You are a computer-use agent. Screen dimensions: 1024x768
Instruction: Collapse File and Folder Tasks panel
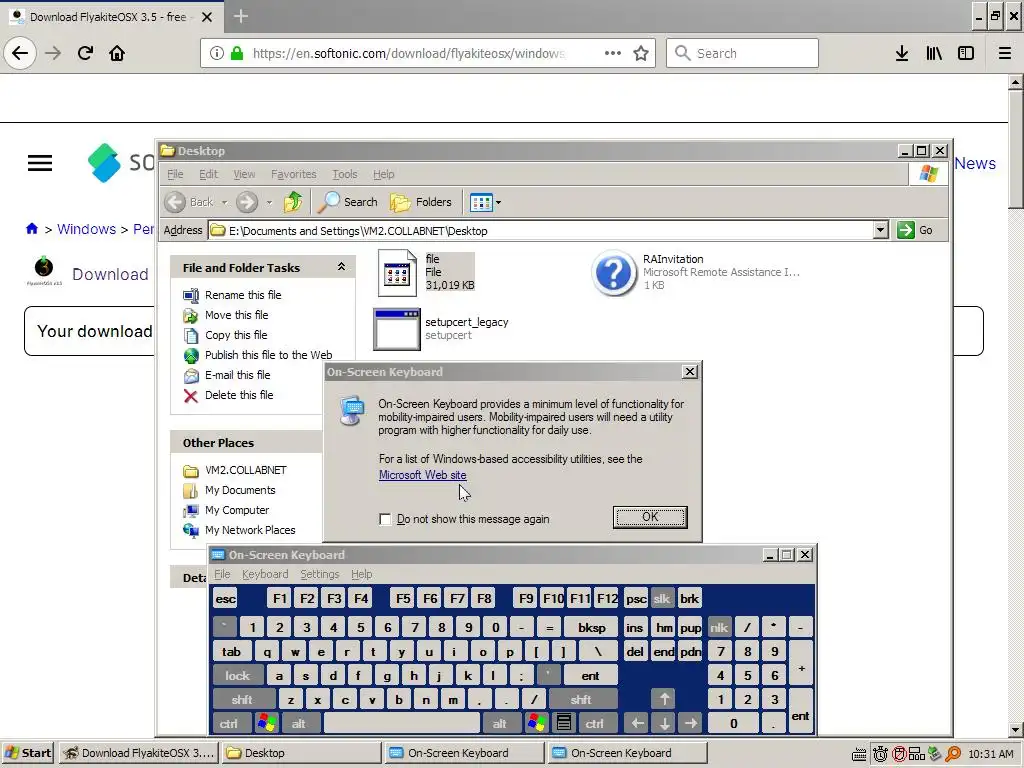pos(341,267)
